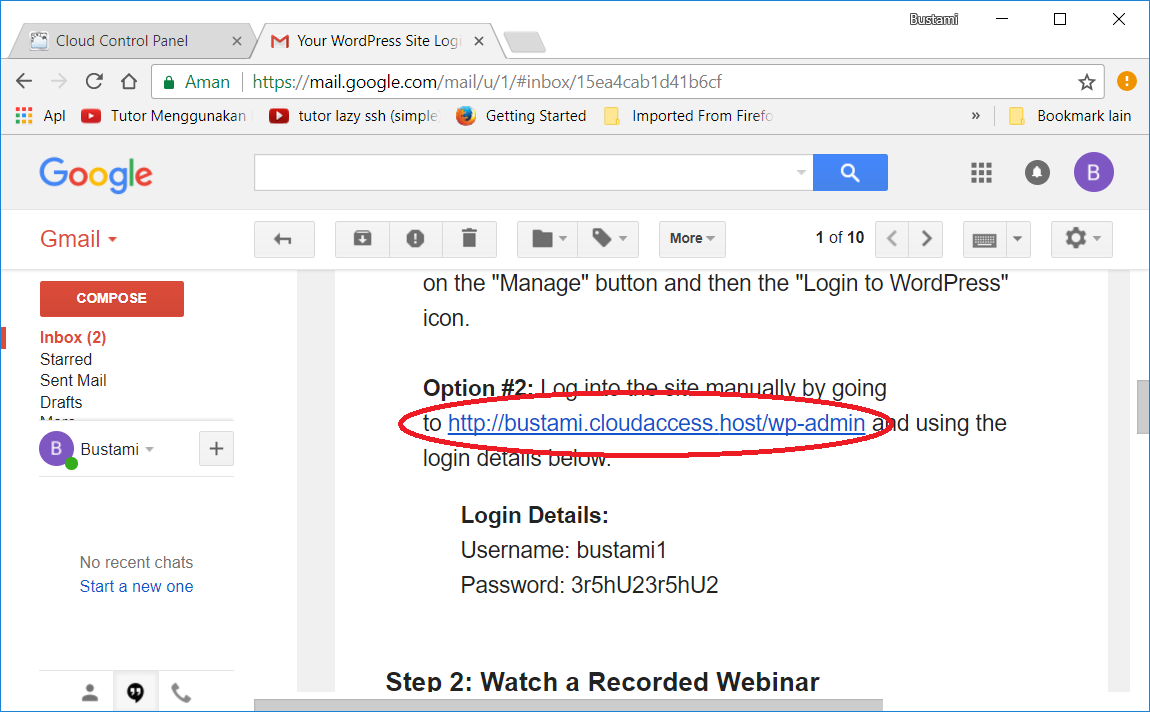The width and height of the screenshot is (1150, 712).
Task: Select Your WordPress Site Login tab
Action: 378,41
